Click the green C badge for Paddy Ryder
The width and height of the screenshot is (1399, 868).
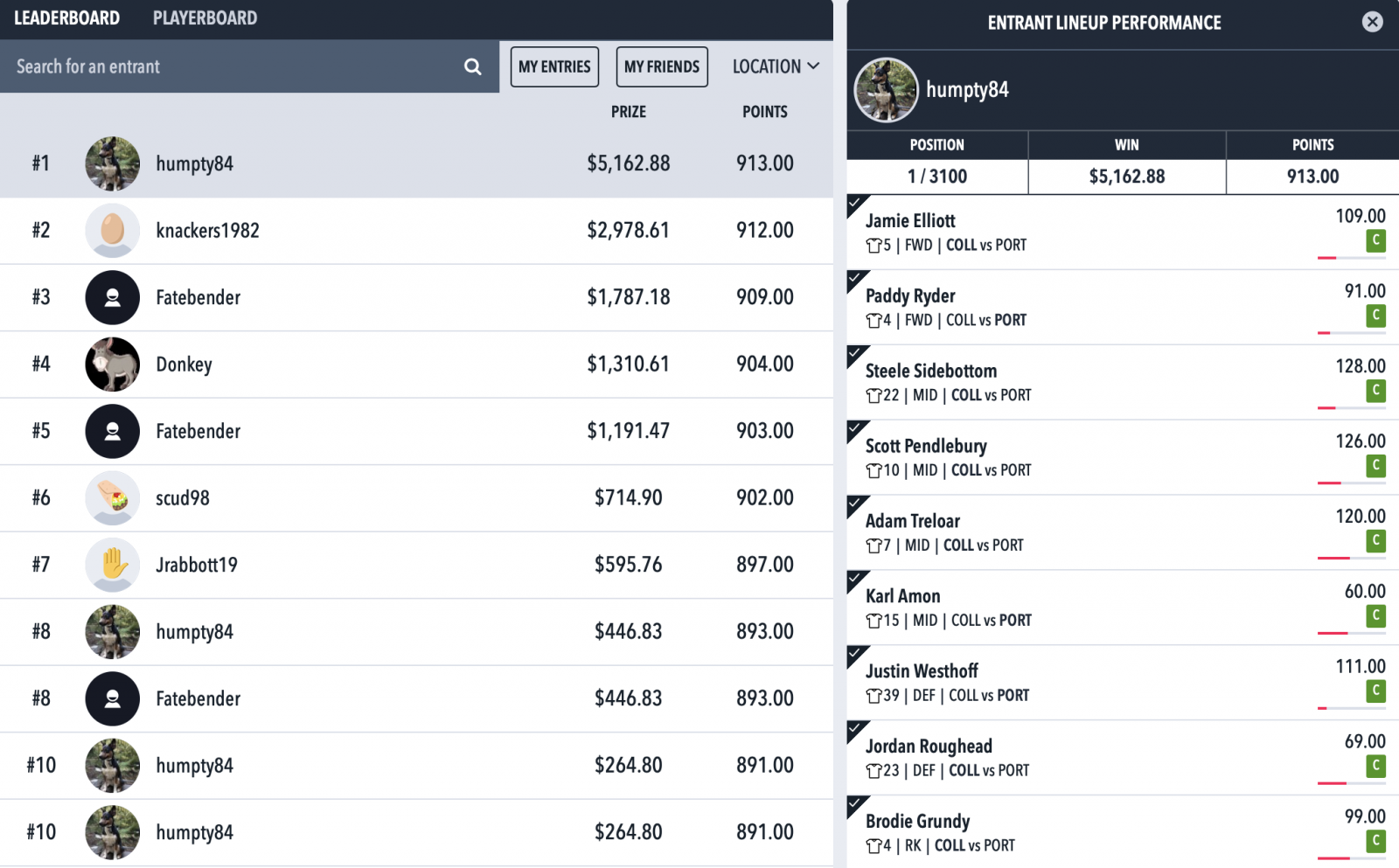coord(1375,316)
